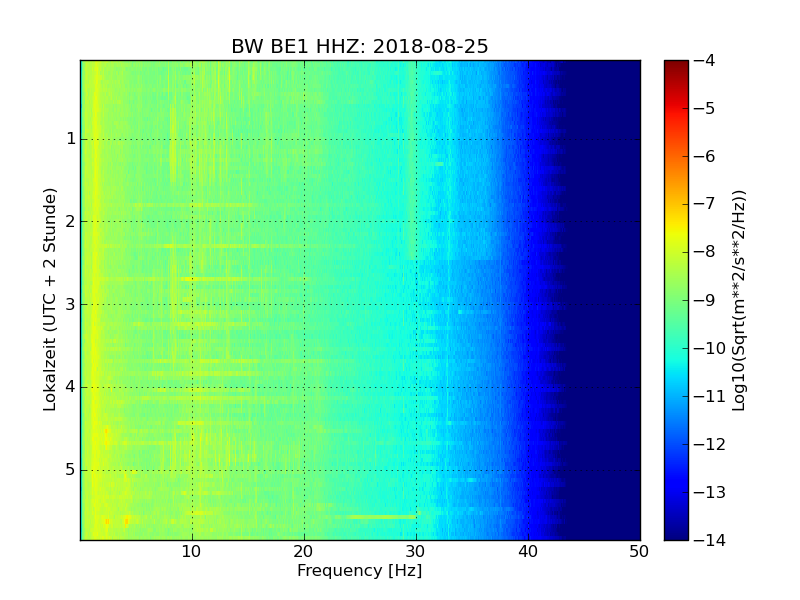Click colorbar tick label '−8'
The width and height of the screenshot is (800, 600).
click(x=705, y=252)
